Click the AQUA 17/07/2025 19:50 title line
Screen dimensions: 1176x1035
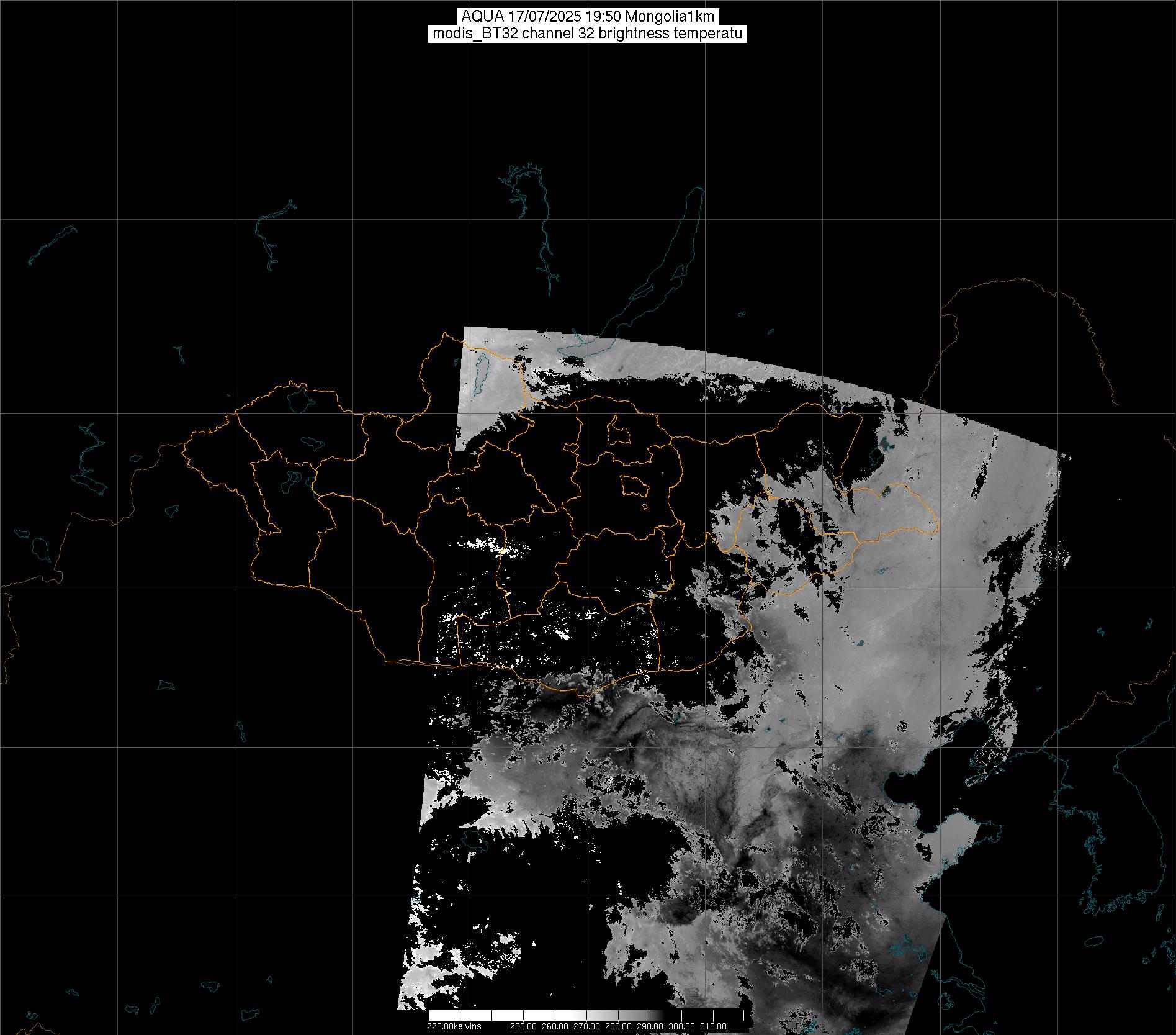(x=587, y=16)
